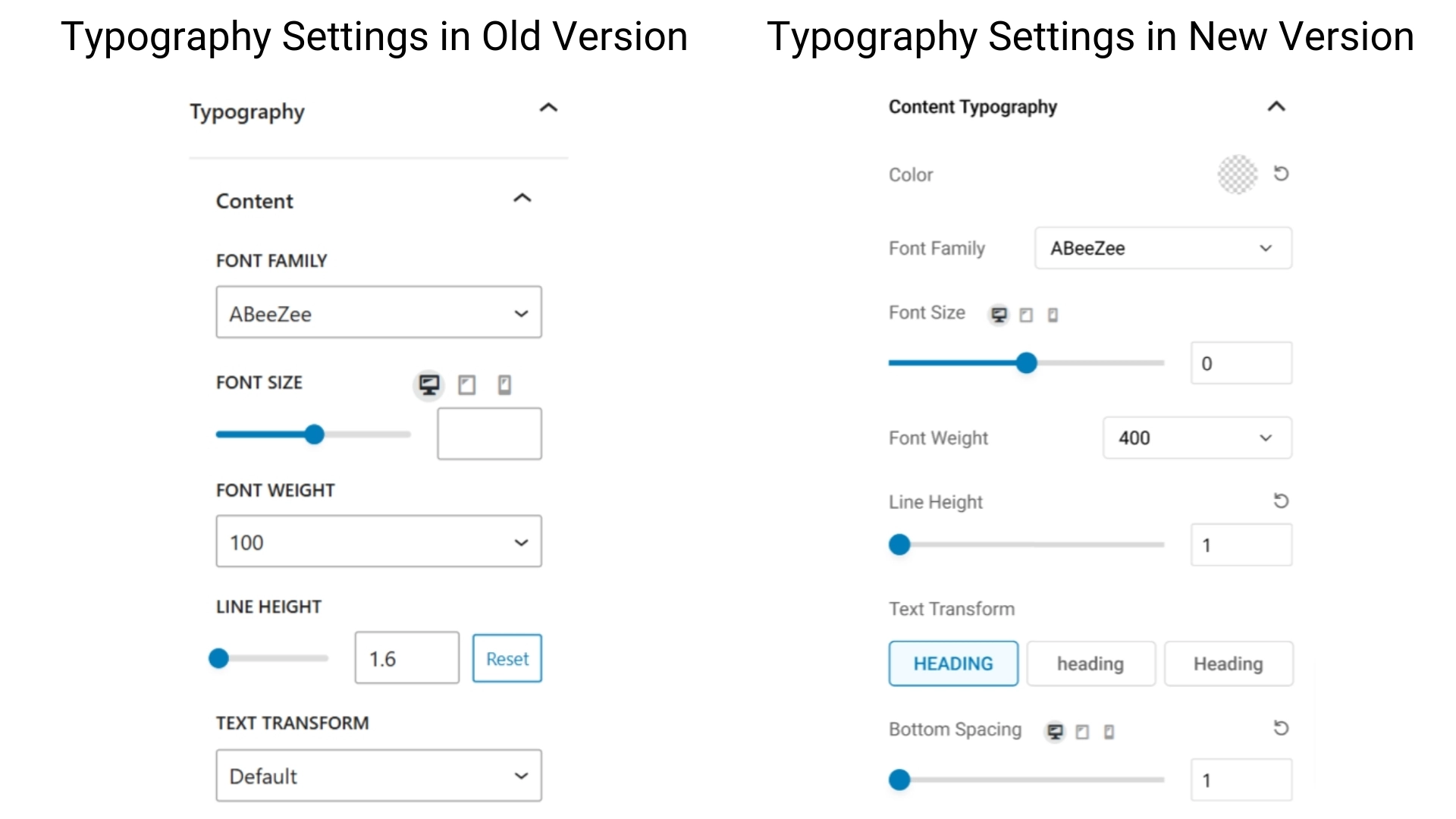
Task: Select the tablet icon beside Bottom Spacing
Action: coord(1082,732)
